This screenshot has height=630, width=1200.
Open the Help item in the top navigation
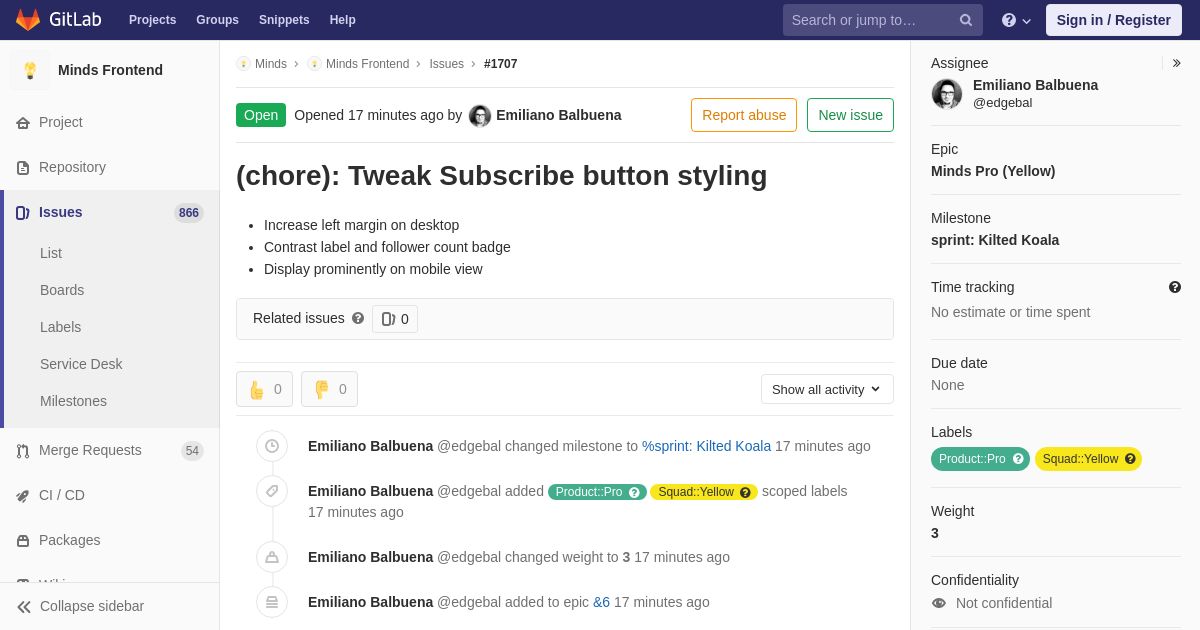[343, 20]
